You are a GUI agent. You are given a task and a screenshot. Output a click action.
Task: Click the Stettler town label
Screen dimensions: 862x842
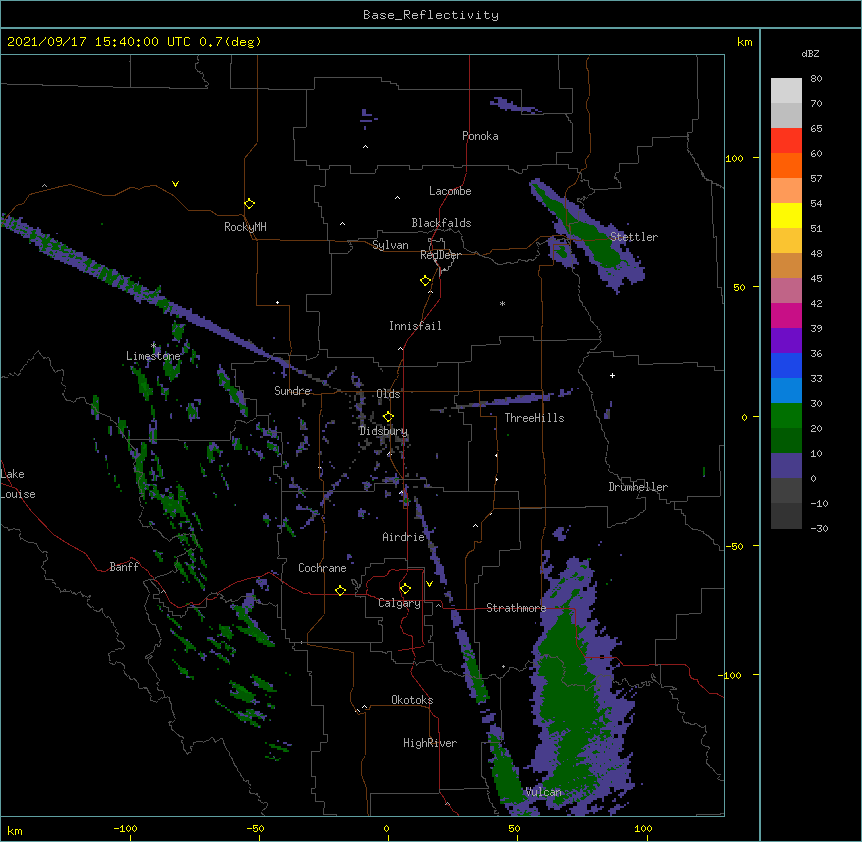pyautogui.click(x=634, y=237)
